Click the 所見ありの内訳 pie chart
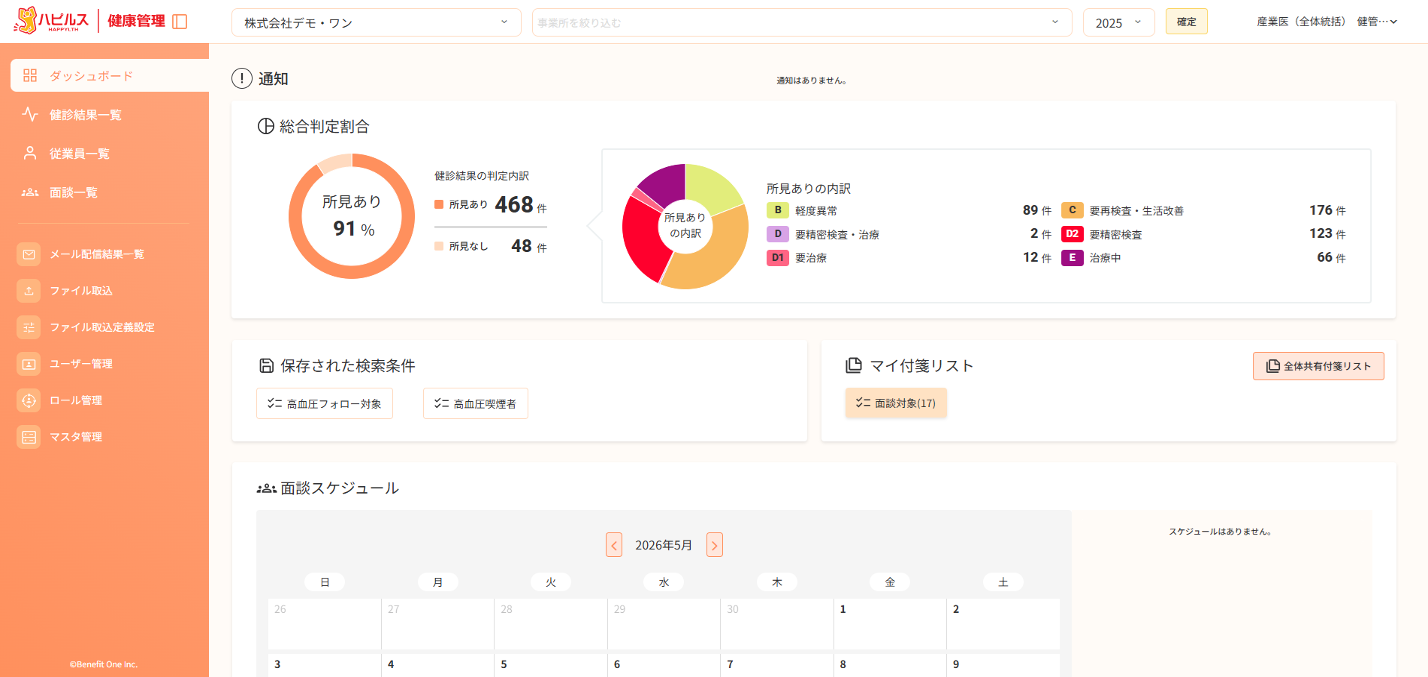The image size is (1428, 677). 685,226
